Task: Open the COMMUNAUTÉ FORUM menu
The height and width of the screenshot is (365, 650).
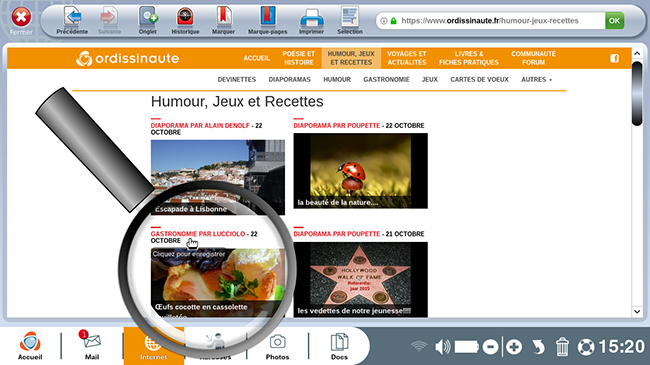Action: tap(534, 58)
